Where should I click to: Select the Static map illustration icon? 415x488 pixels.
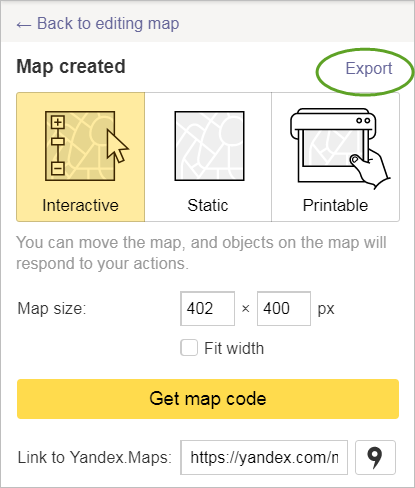[209, 146]
